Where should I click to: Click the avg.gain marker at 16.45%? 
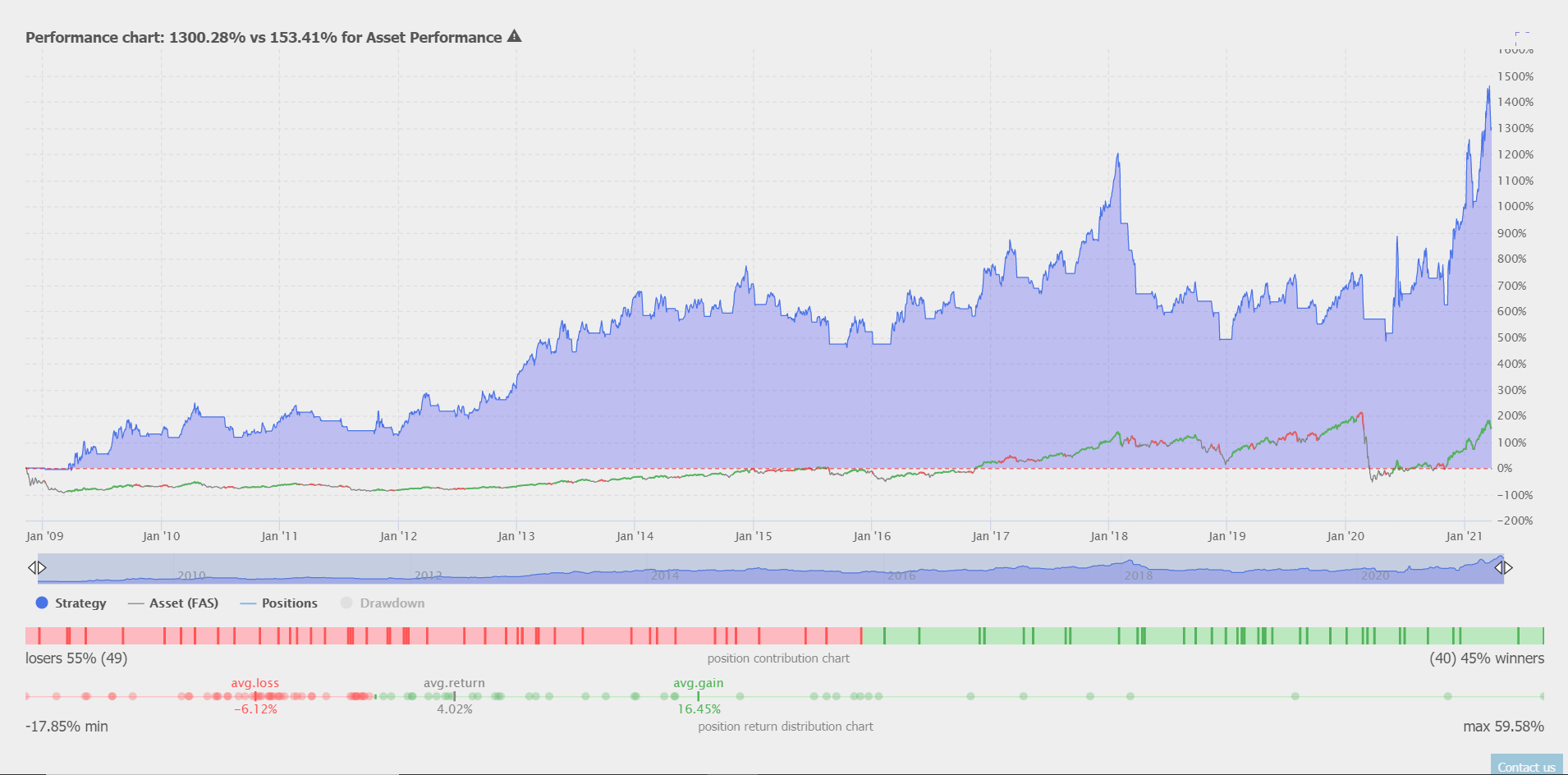pos(698,696)
